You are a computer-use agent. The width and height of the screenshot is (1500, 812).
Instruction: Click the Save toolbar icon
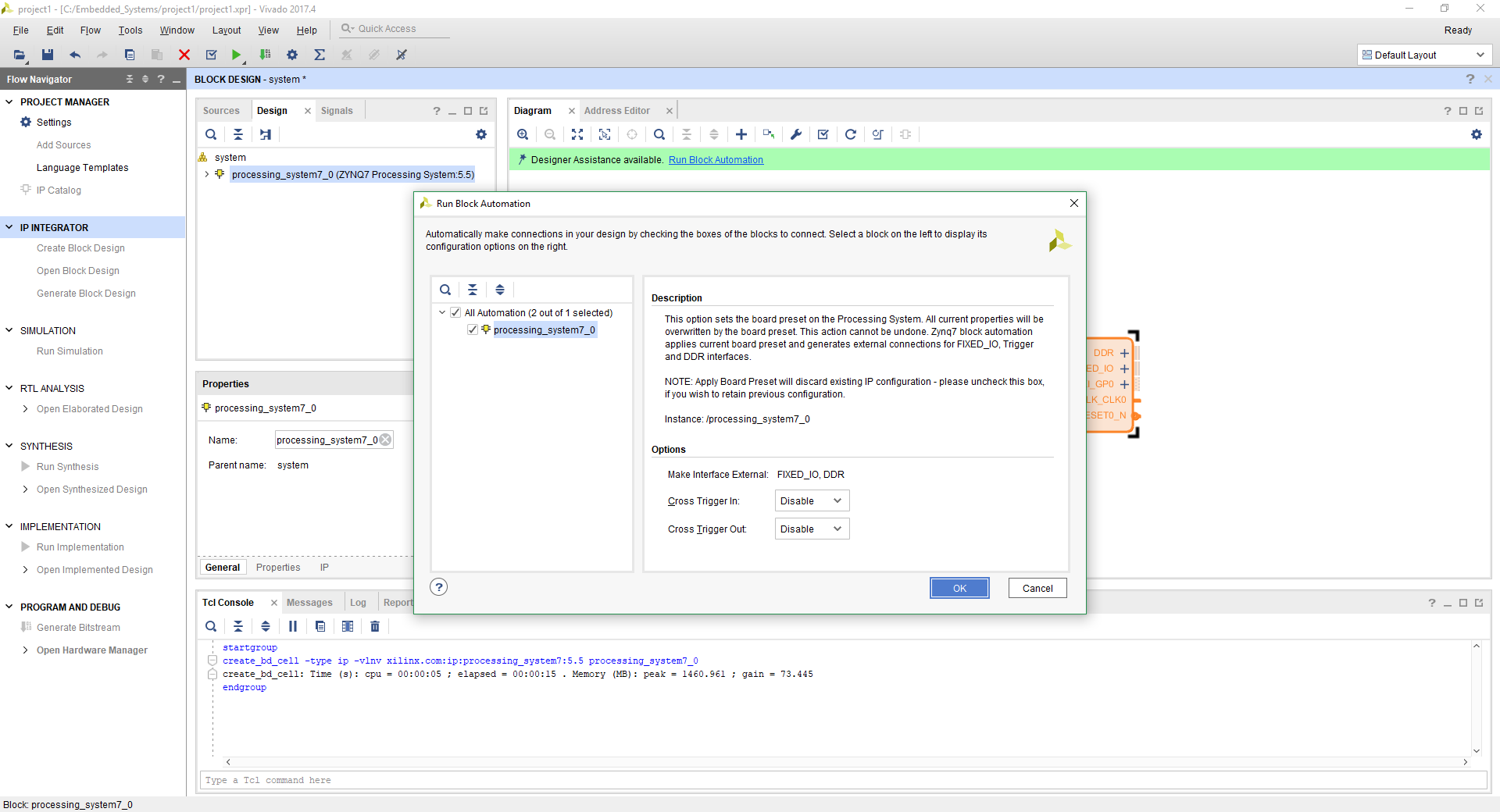(48, 55)
